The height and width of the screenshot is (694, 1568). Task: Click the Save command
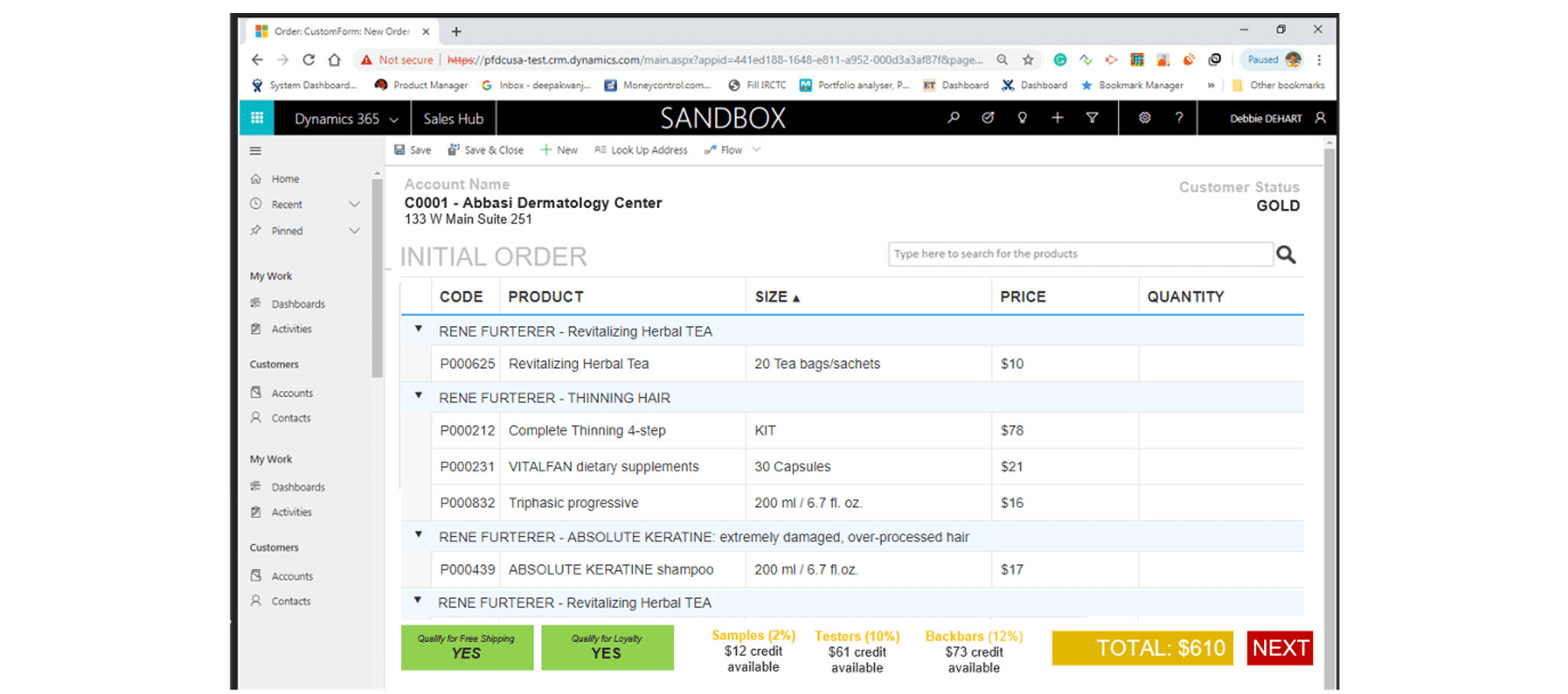tap(413, 150)
